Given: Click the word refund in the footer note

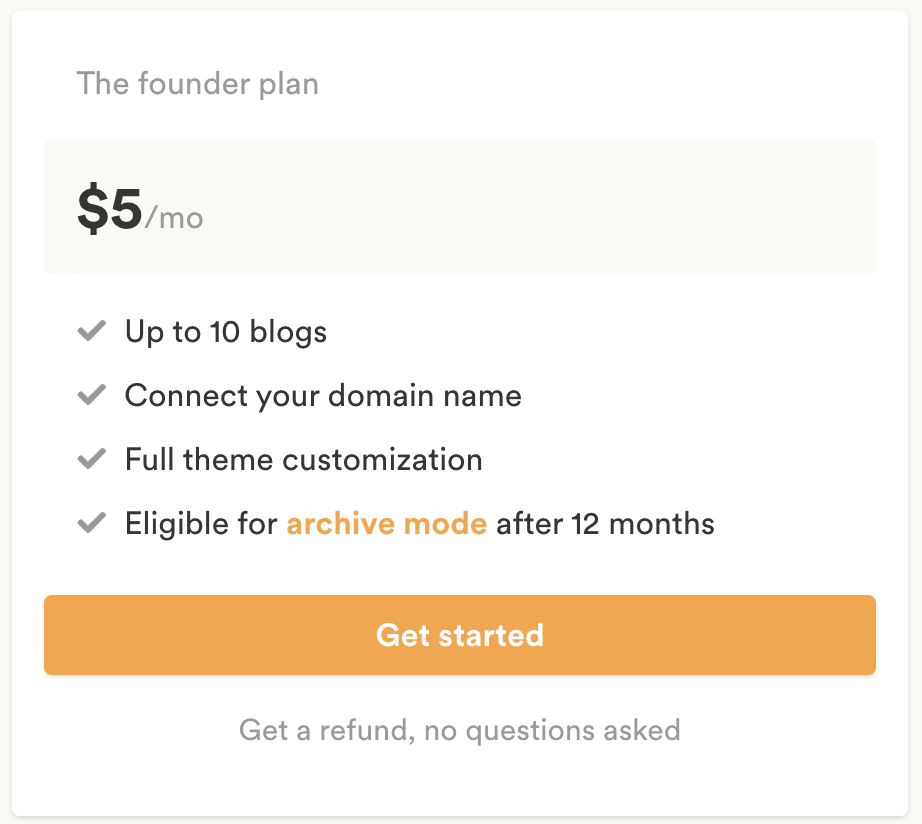Looking at the screenshot, I should click(366, 730).
